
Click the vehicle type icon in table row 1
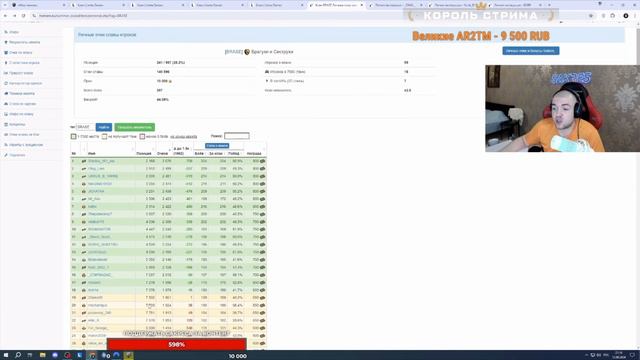(84, 161)
